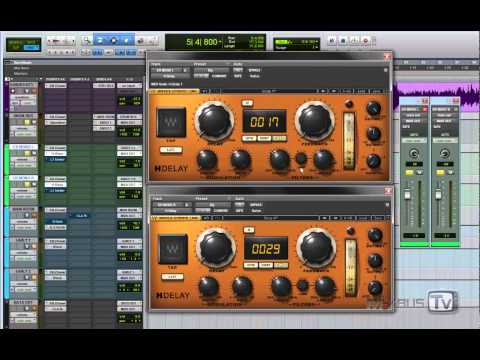Click Safe in the upper plugin header

click(x=238, y=76)
